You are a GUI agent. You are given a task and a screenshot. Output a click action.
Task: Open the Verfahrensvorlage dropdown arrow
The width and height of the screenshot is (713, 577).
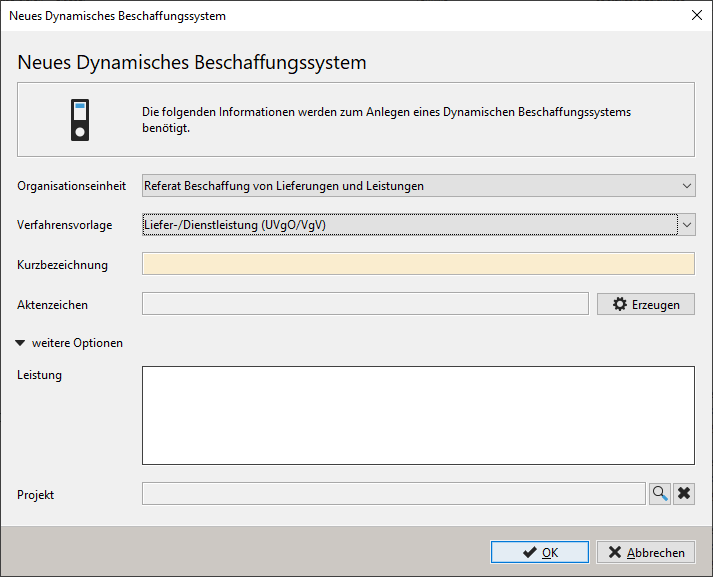point(687,225)
